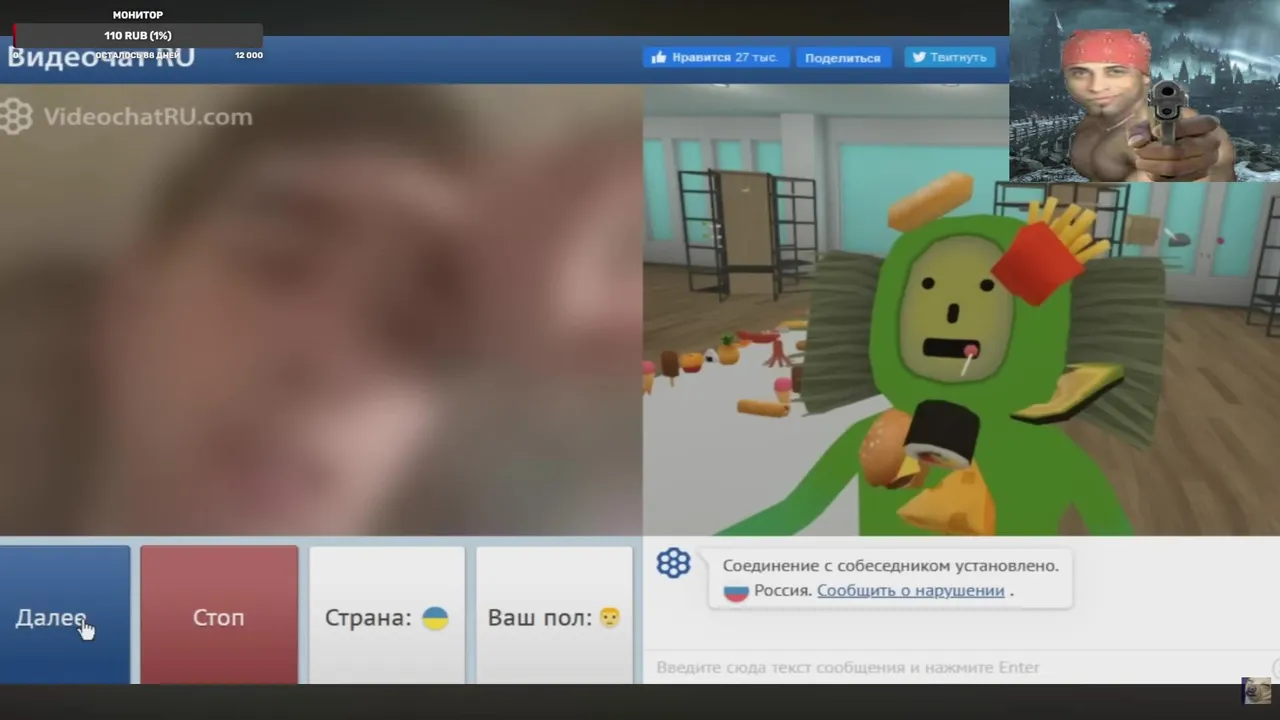Click the Россия country text

(x=783, y=590)
